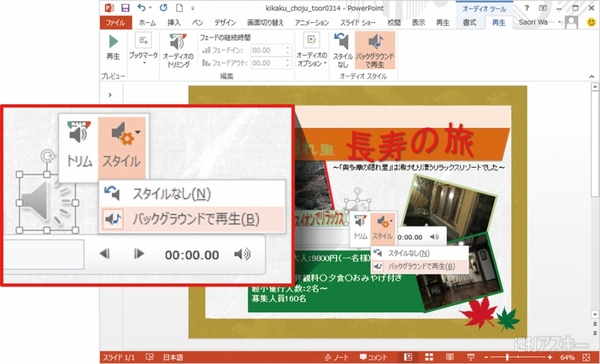Open PowerPoint Help via the question mark
The image size is (600, 364).
pos(527,8)
